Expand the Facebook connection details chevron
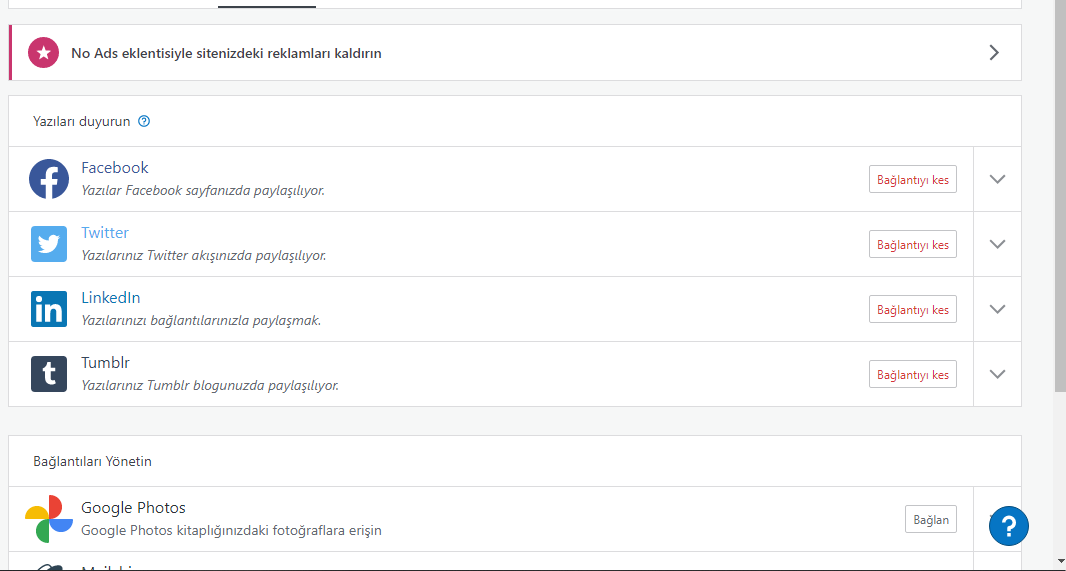Image resolution: width=1066 pixels, height=571 pixels. 997,179
